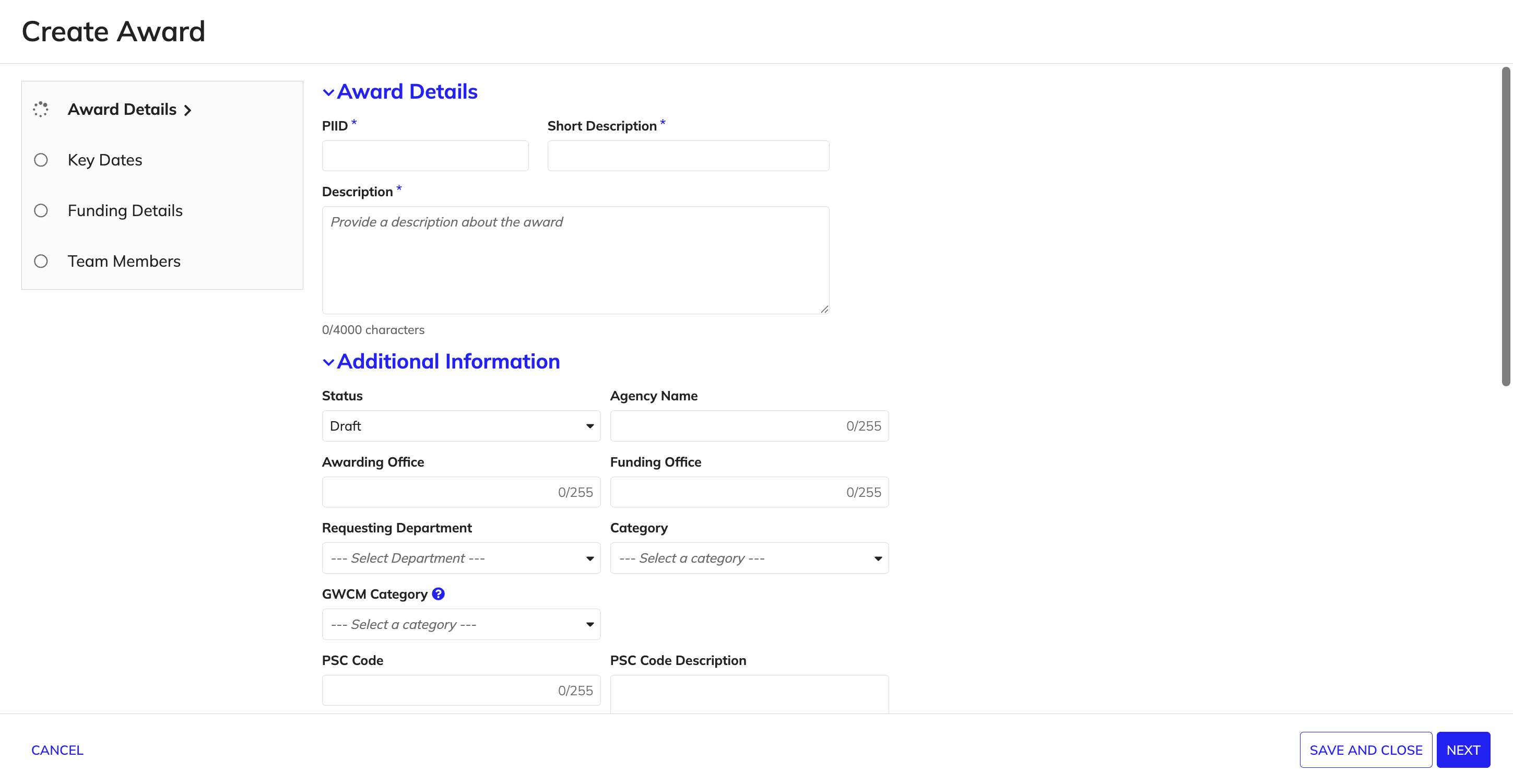The width and height of the screenshot is (1513, 784).
Task: Open the Category select dropdown
Action: coord(749,558)
